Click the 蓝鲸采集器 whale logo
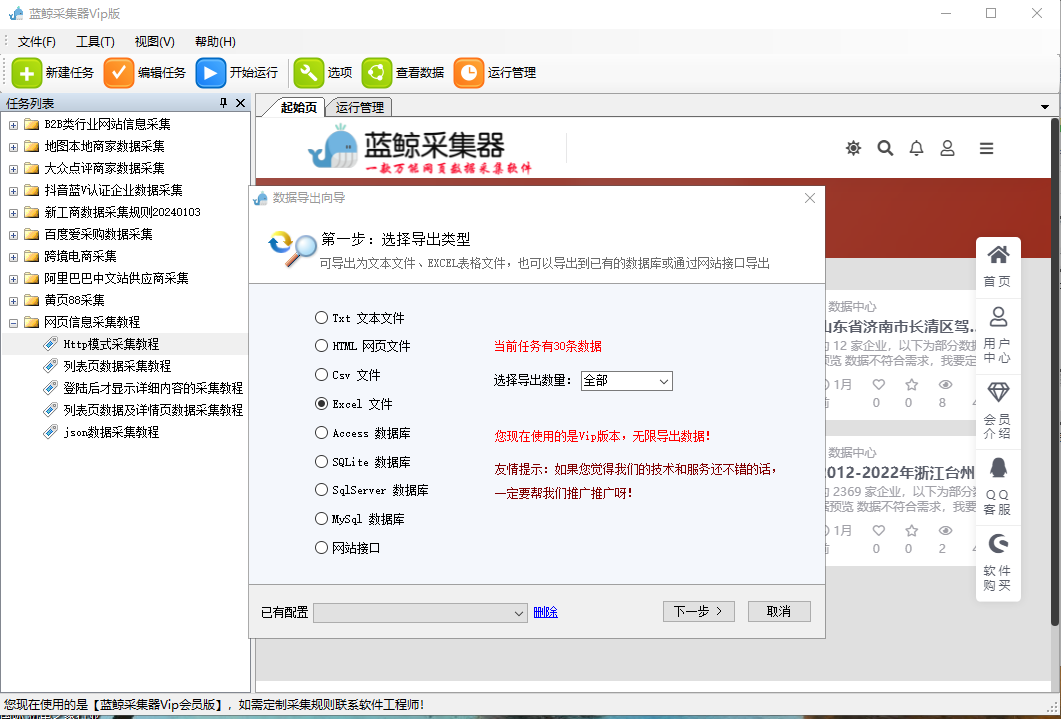 334,147
